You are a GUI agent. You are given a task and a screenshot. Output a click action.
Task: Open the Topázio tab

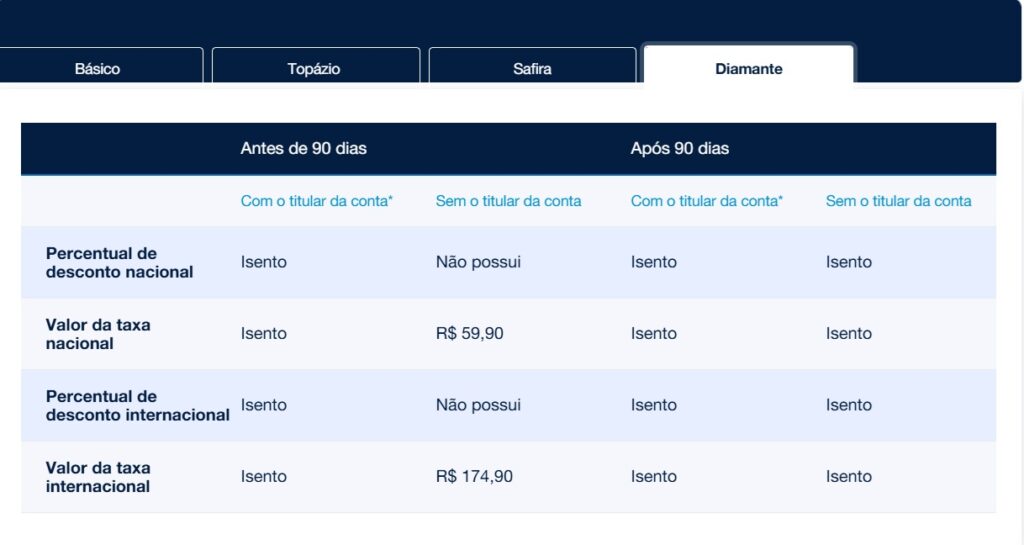click(x=314, y=69)
